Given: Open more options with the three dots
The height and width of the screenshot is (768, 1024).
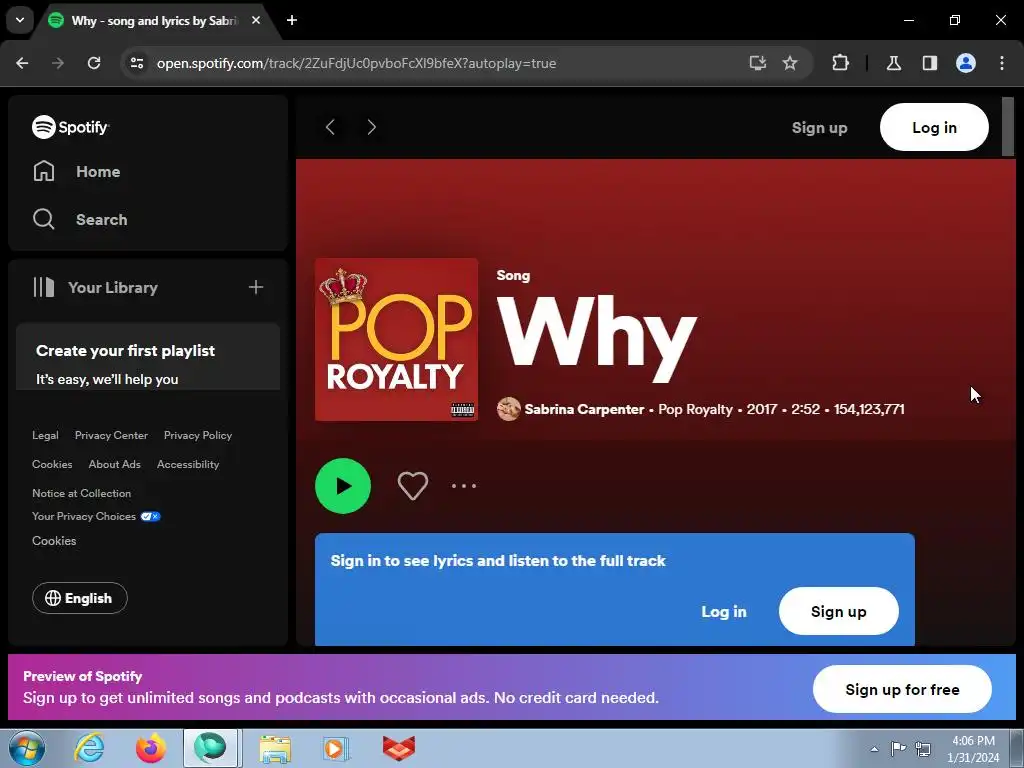Looking at the screenshot, I should click(x=464, y=486).
